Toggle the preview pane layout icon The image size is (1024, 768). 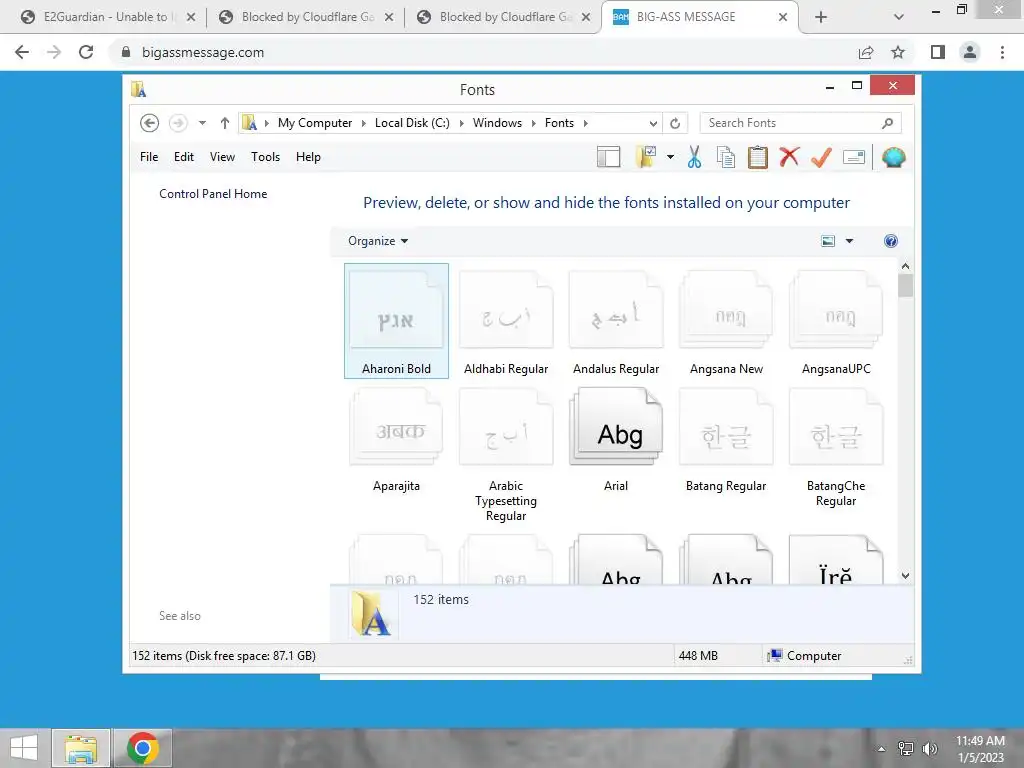[608, 157]
